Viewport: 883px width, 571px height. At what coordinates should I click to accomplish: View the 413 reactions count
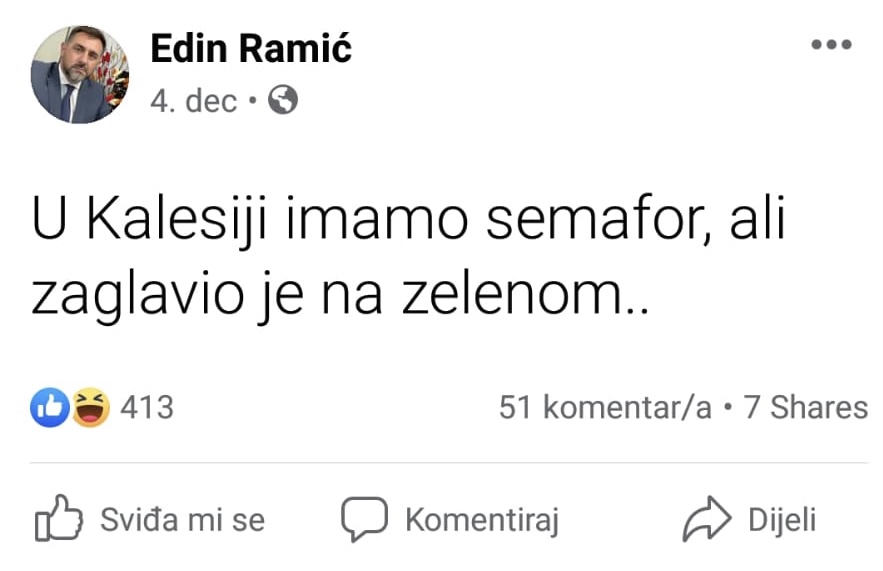pos(147,408)
